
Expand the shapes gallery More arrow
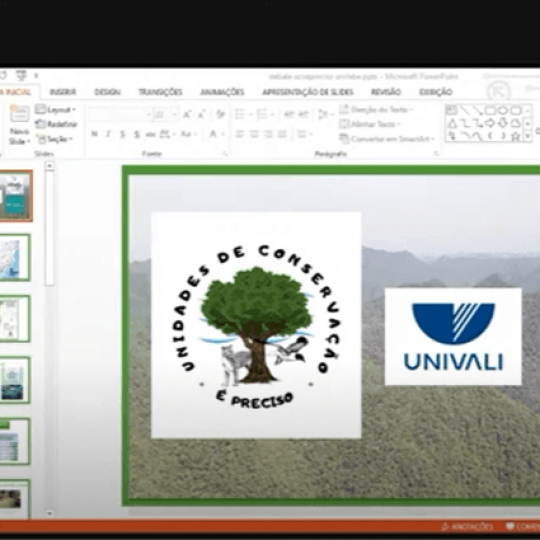[528, 137]
